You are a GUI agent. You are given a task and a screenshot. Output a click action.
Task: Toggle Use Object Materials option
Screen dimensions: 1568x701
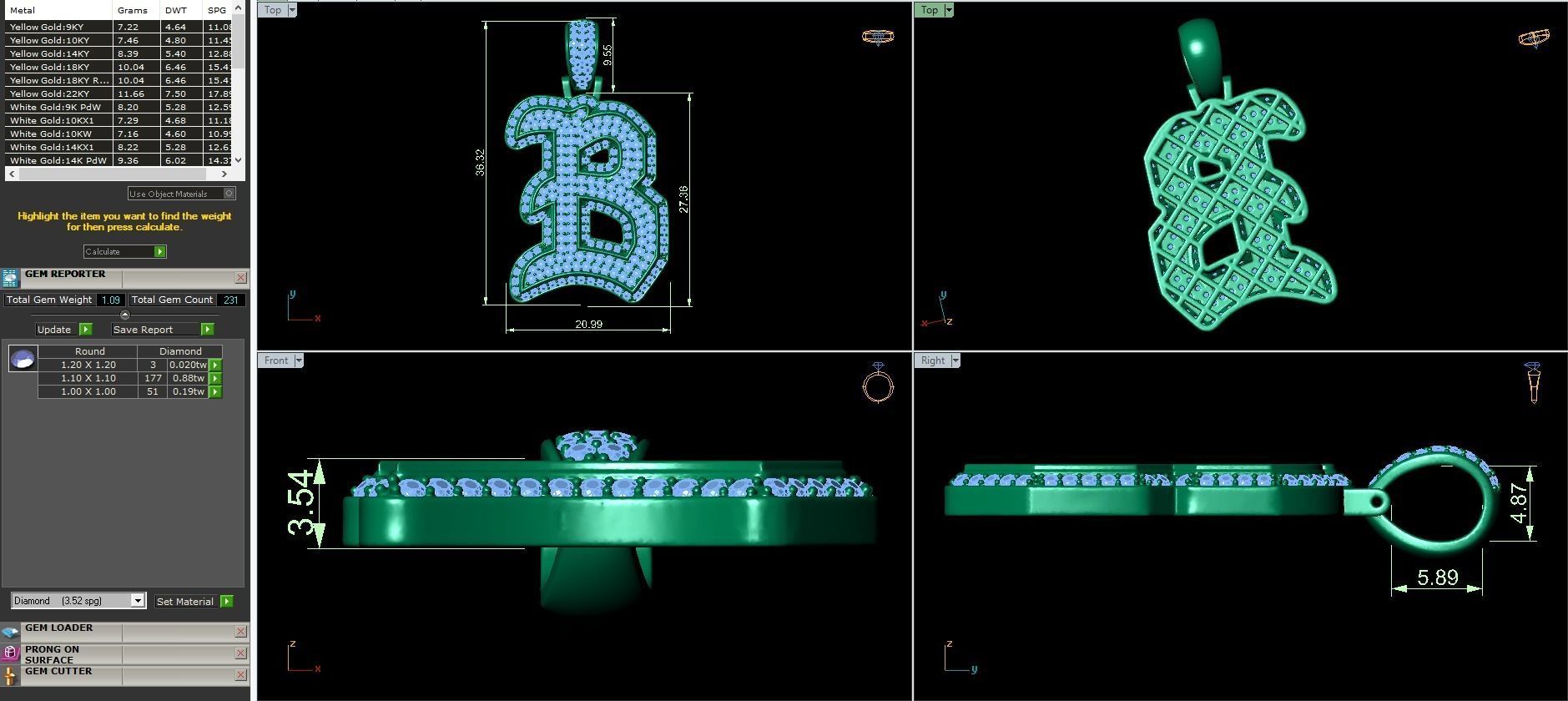(182, 194)
